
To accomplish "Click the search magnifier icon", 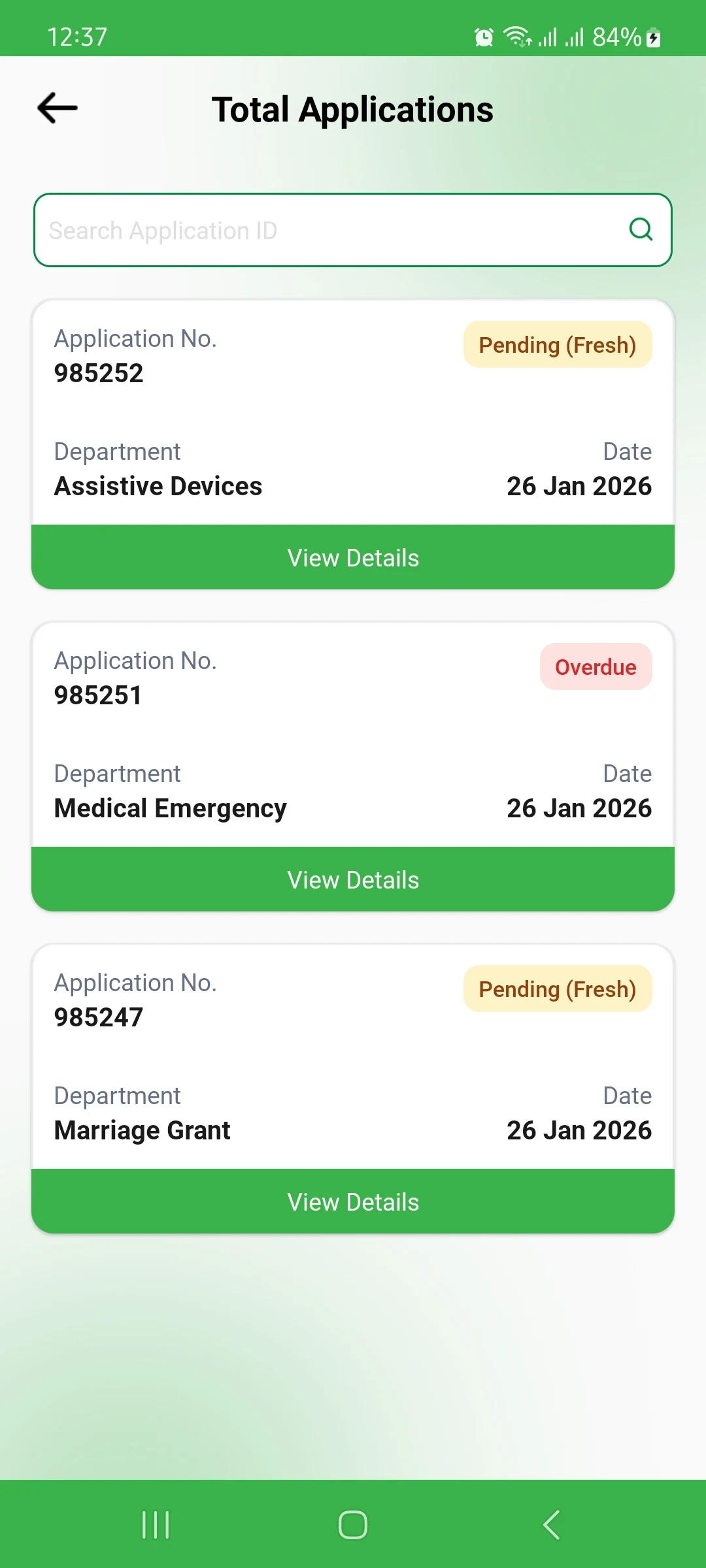I will (641, 229).
